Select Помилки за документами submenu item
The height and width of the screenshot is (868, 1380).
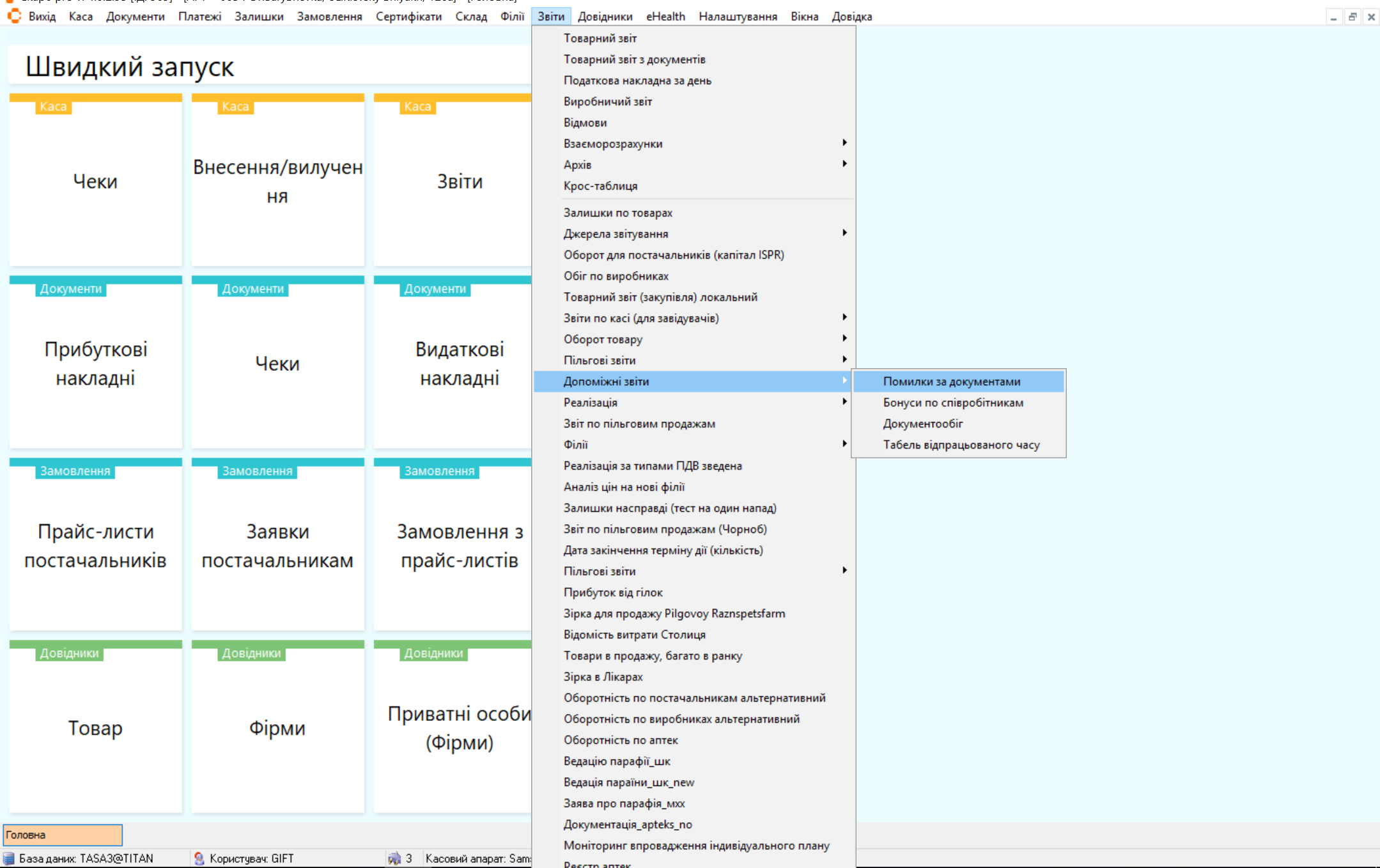[951, 382]
